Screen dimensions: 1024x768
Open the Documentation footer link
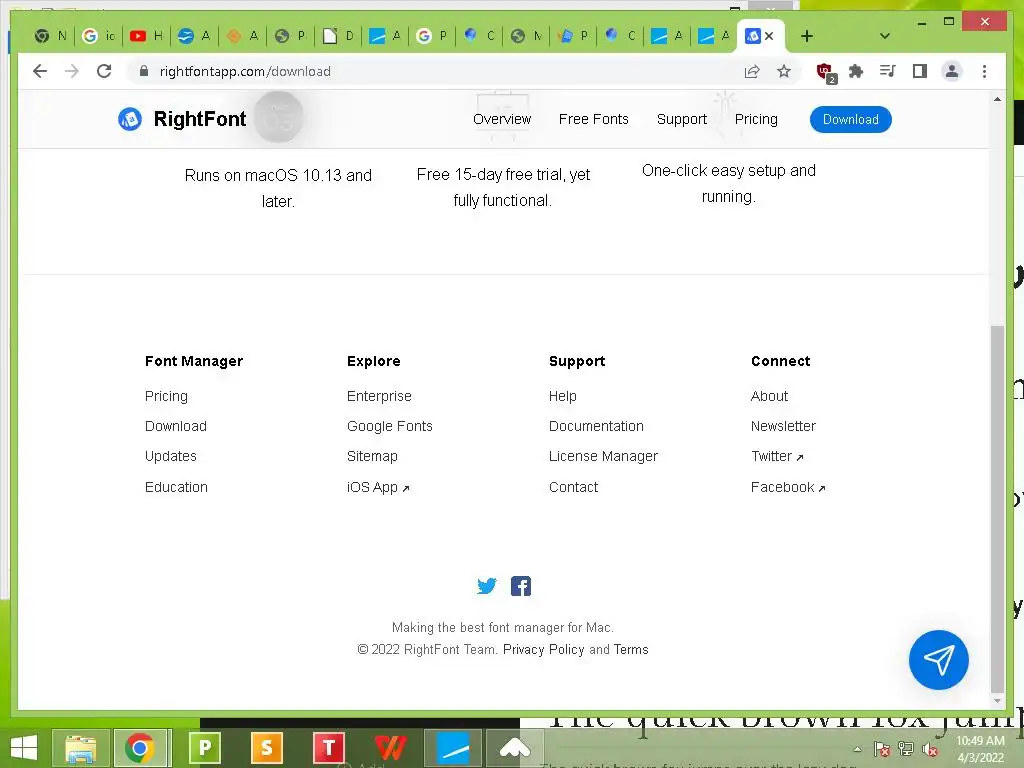[596, 426]
